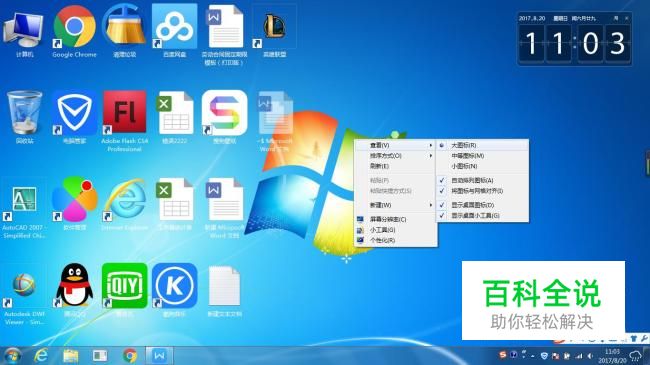Click the window switcher icon on the taskbar
The width and height of the screenshot is (650, 365).
(x=100, y=355)
